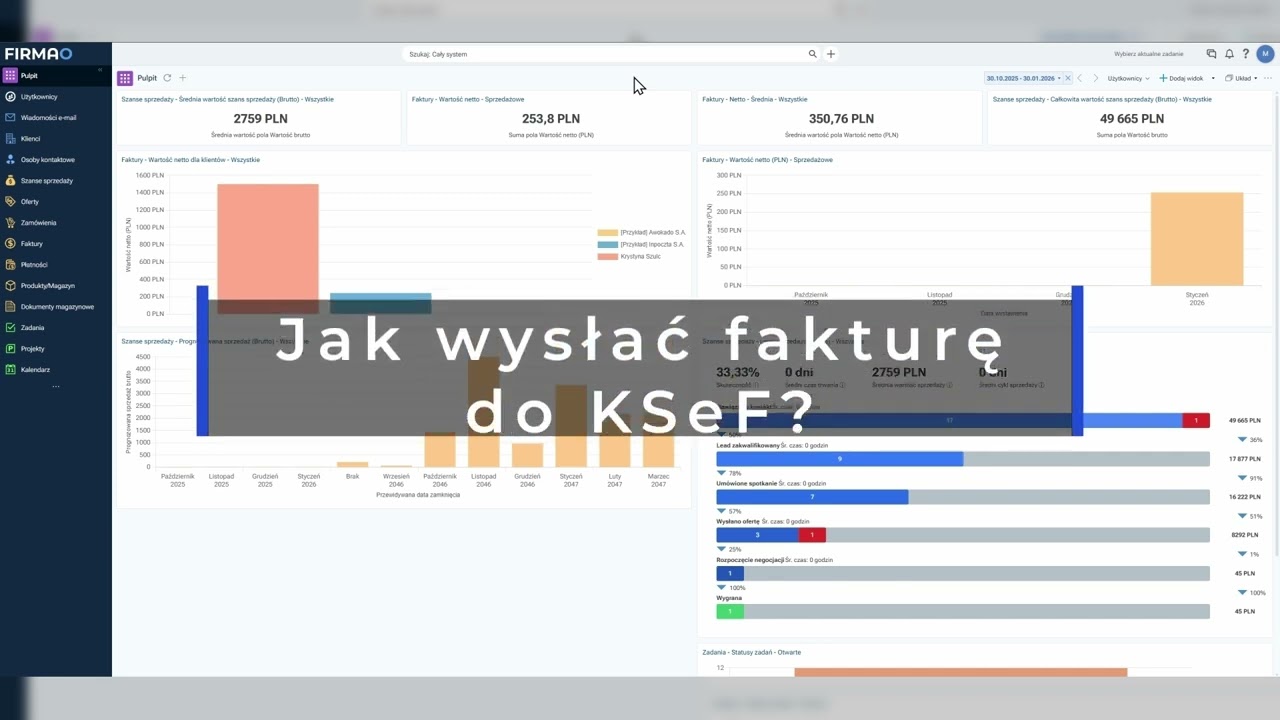Click the Umówione spotkanie funnel bar
The image size is (1280, 720).
tap(812, 497)
